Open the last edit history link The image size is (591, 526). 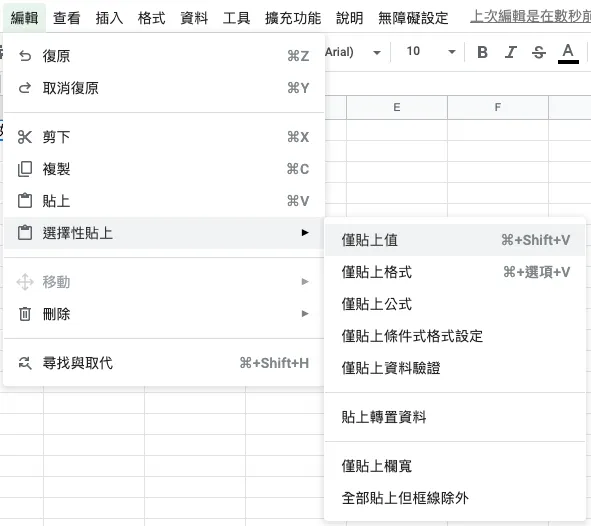click(530, 17)
